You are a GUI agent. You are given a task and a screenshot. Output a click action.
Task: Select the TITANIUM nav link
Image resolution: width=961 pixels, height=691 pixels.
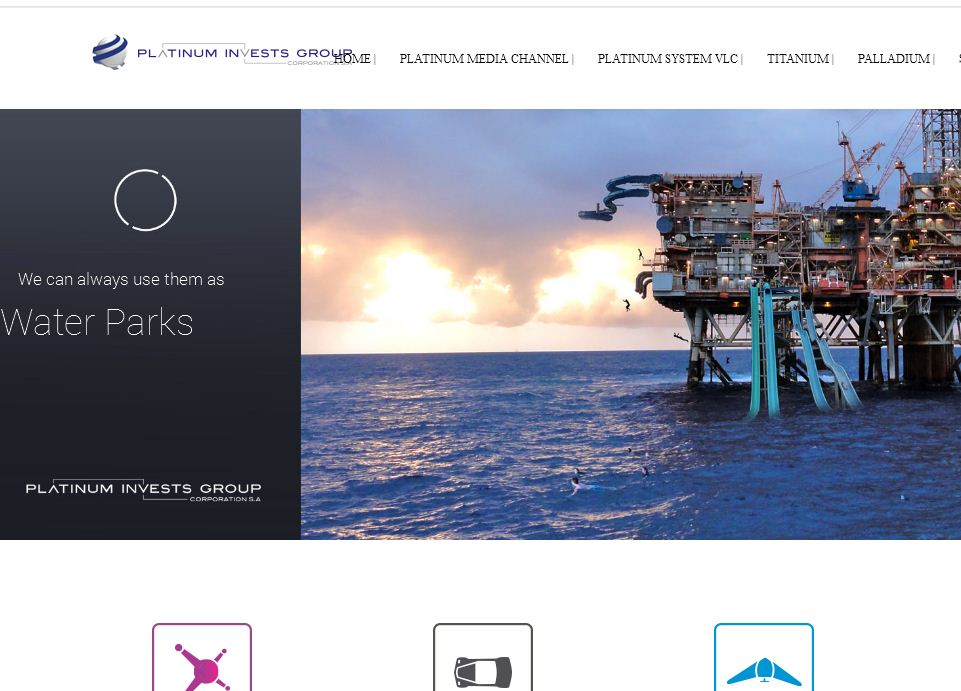tap(797, 59)
